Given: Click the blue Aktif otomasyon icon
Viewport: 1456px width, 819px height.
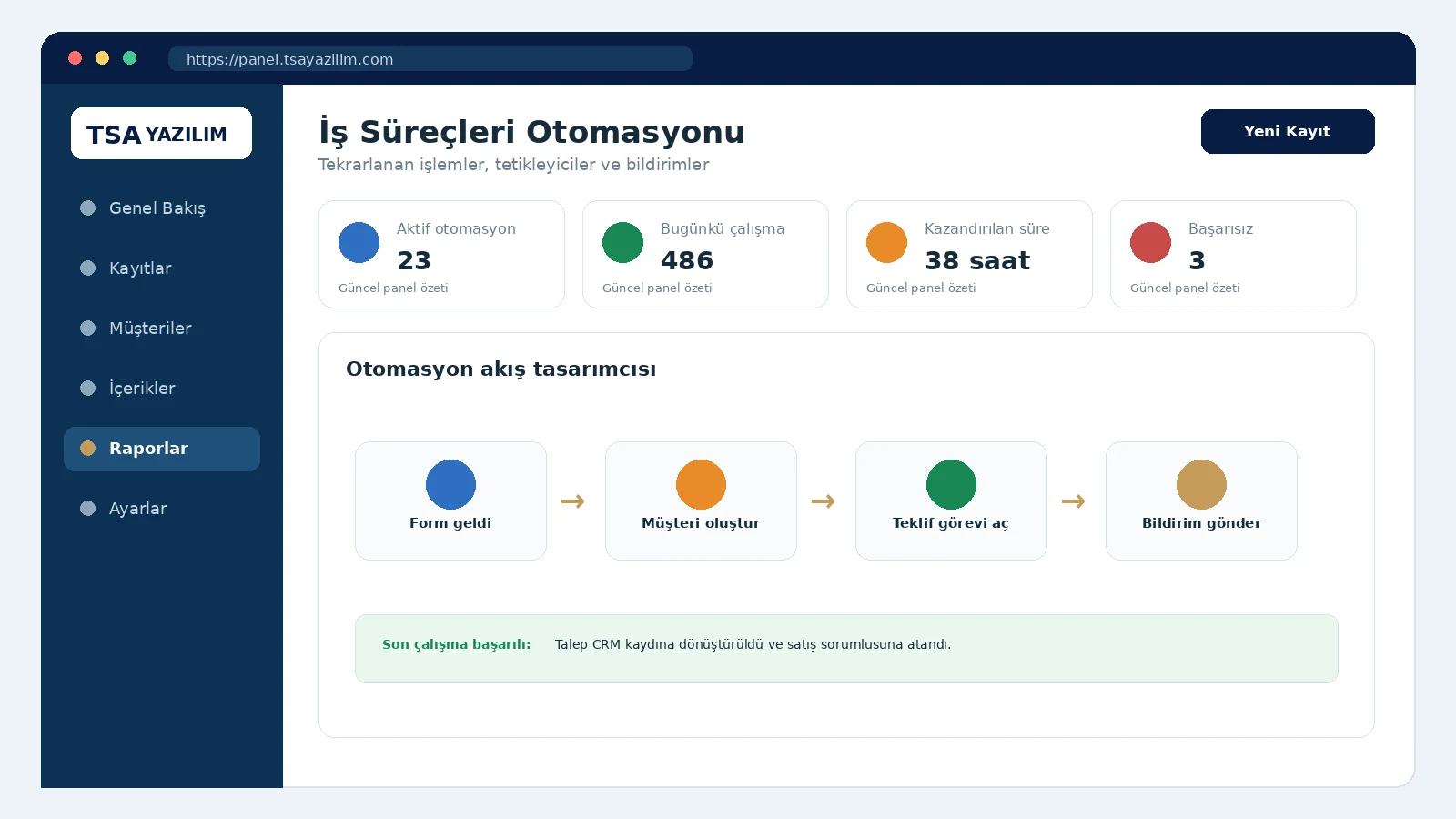Looking at the screenshot, I should [x=359, y=242].
